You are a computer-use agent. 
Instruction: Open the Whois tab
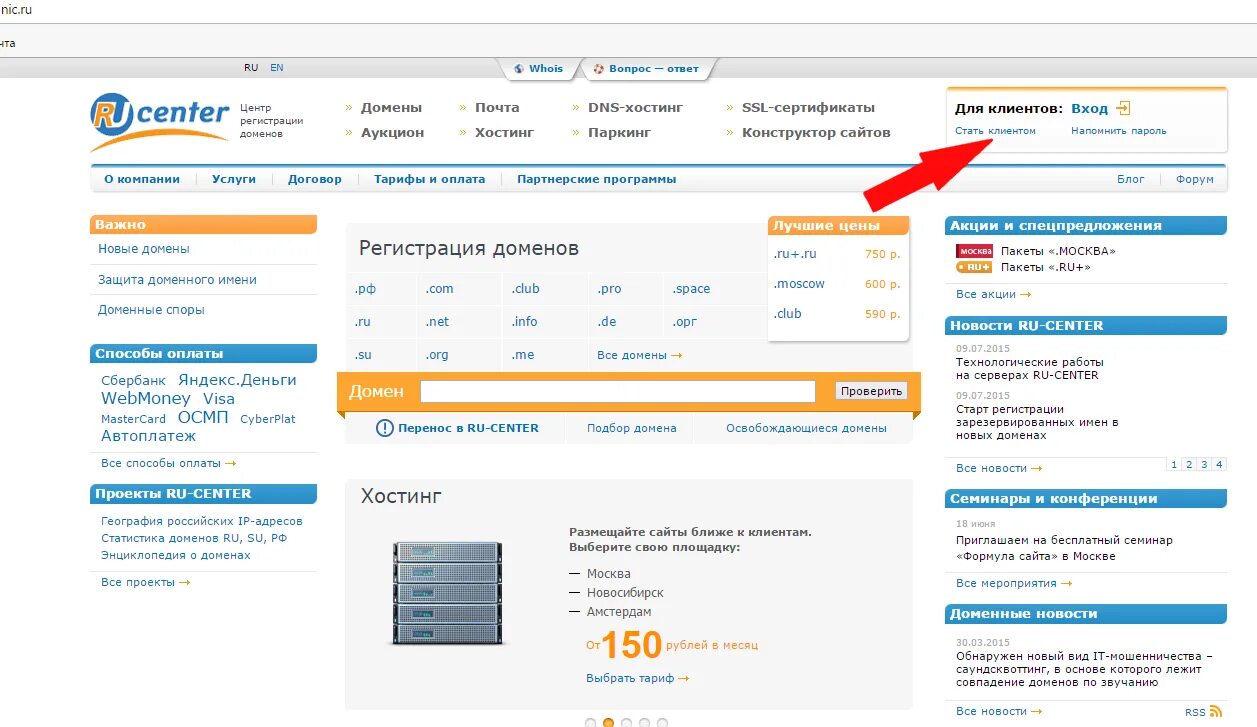click(x=538, y=69)
